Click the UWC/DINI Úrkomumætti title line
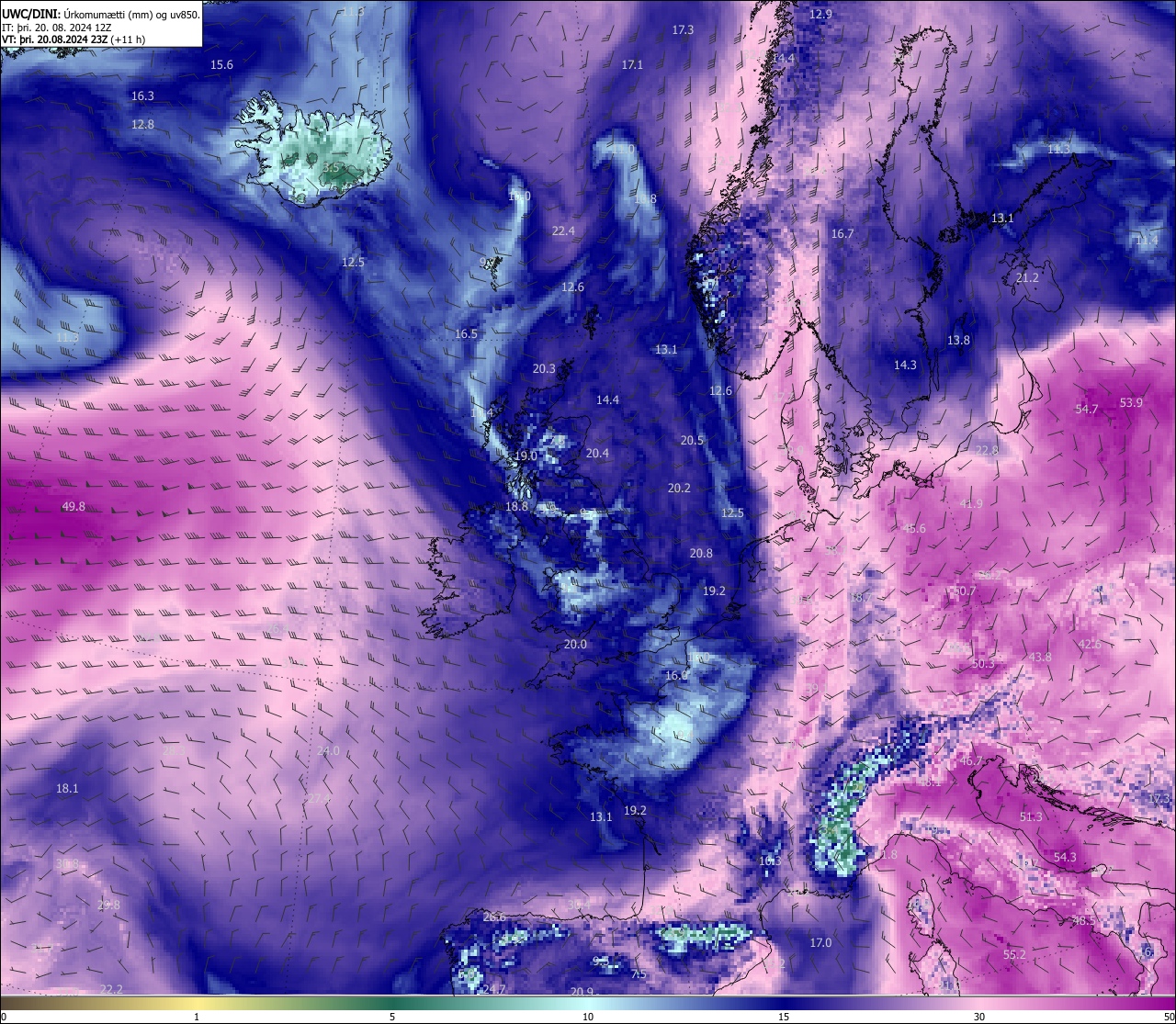Viewport: 1176px width, 1024px height. click(x=101, y=15)
